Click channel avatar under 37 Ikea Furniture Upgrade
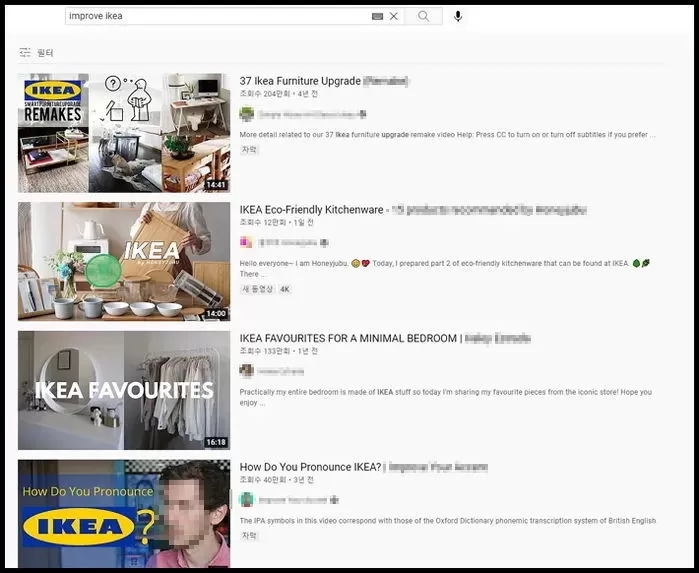The image size is (699, 573). [246, 114]
